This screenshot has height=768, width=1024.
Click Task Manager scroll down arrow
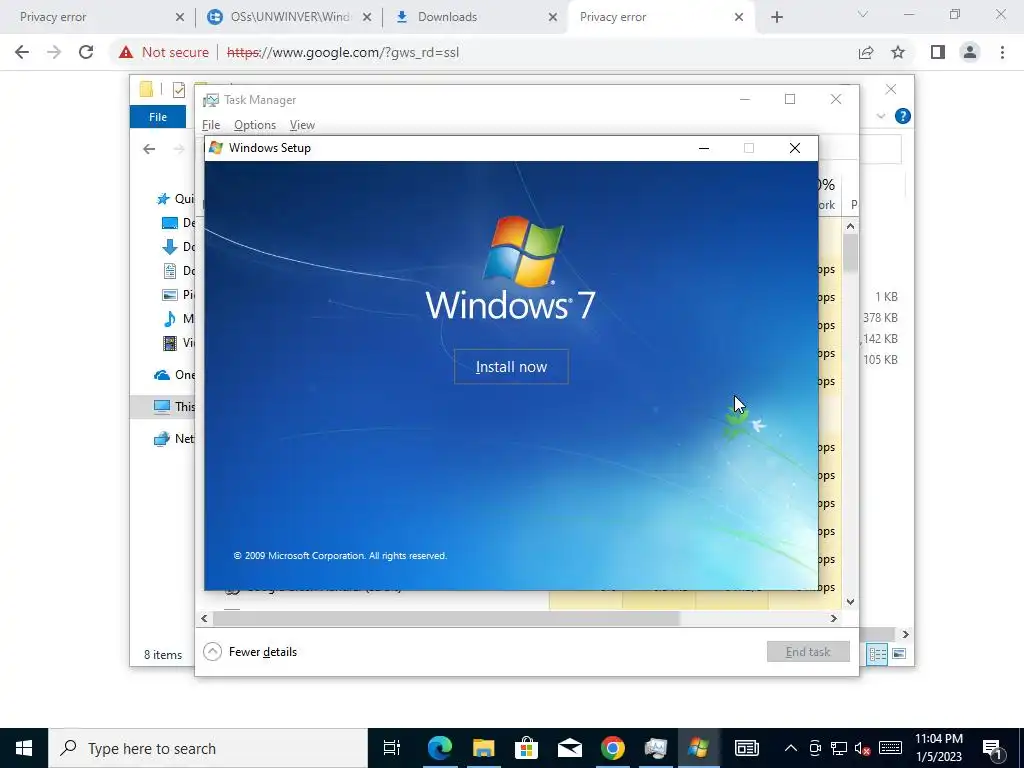(850, 601)
